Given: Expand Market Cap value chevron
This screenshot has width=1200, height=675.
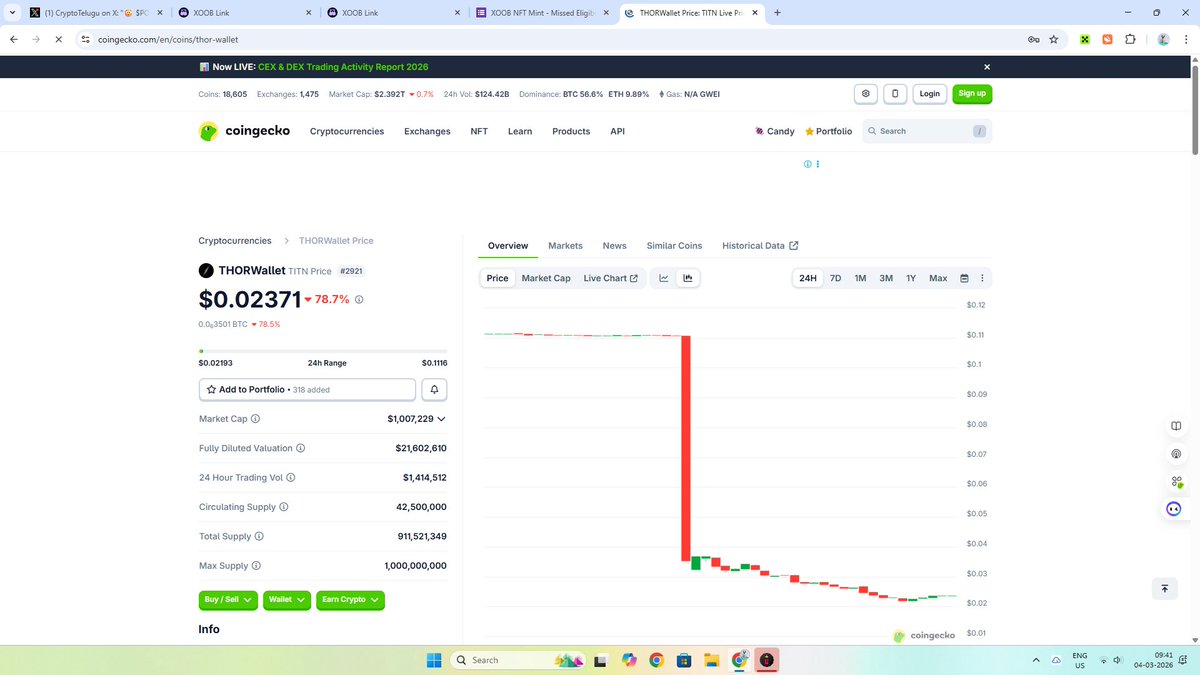Looking at the screenshot, I should click(441, 419).
